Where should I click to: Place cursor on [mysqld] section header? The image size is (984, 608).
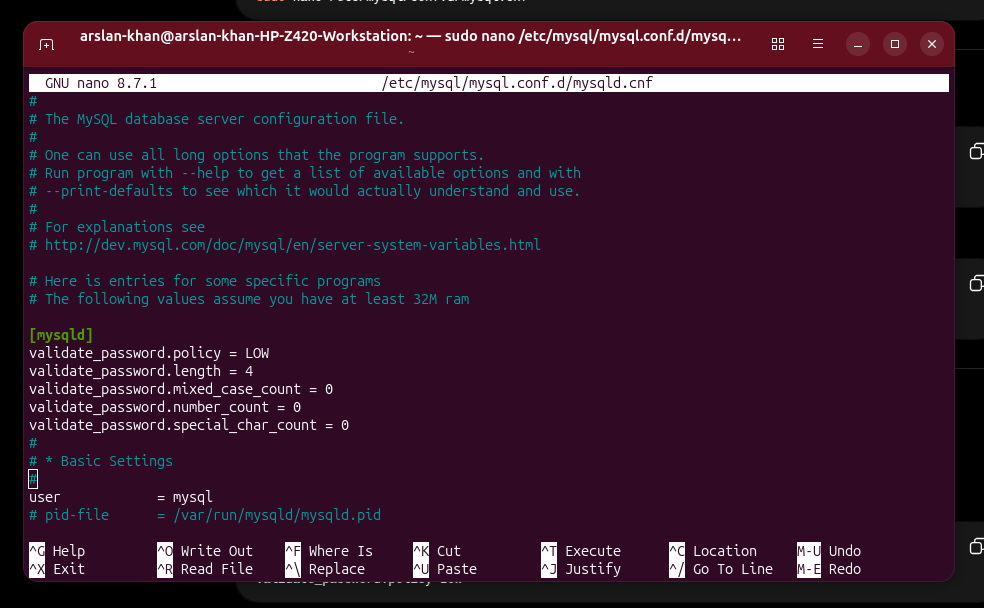coord(61,335)
